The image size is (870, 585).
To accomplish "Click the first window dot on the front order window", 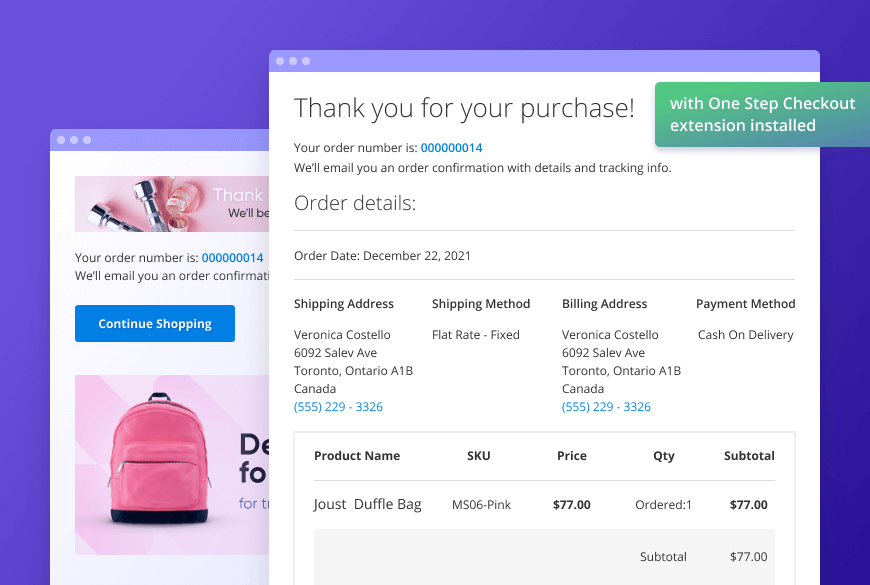I will (280, 61).
